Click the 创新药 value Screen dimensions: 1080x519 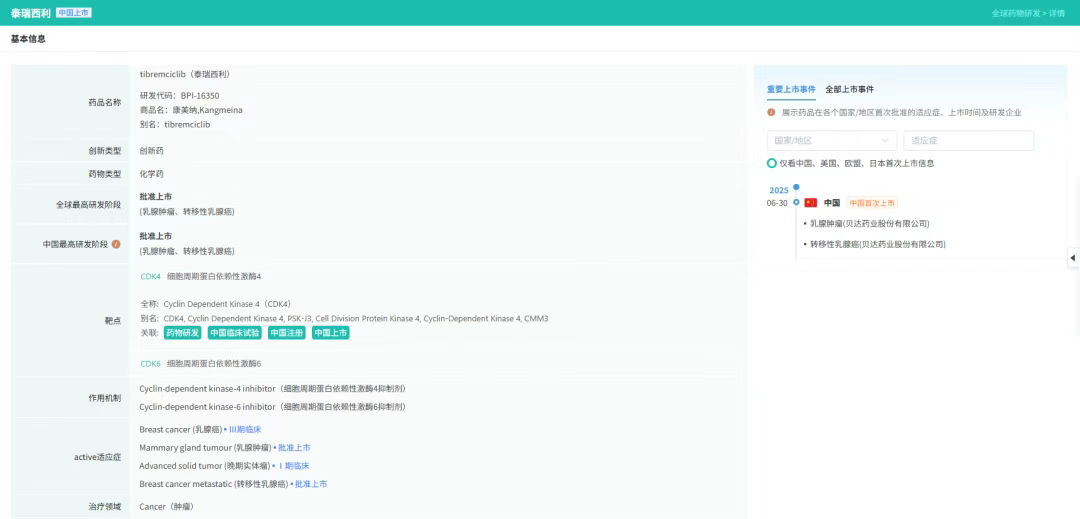[152, 151]
